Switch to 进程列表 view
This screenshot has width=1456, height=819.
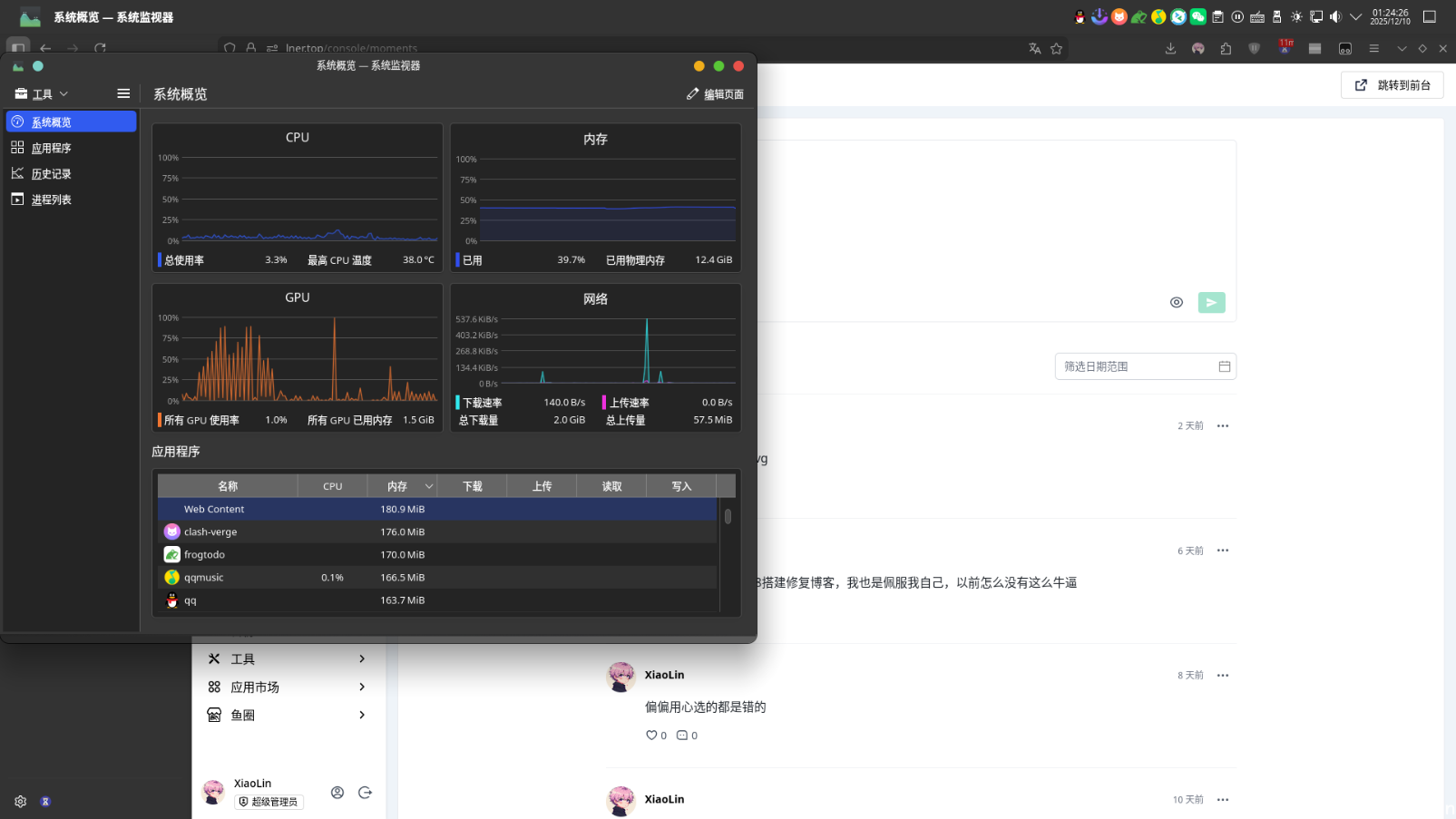52,200
